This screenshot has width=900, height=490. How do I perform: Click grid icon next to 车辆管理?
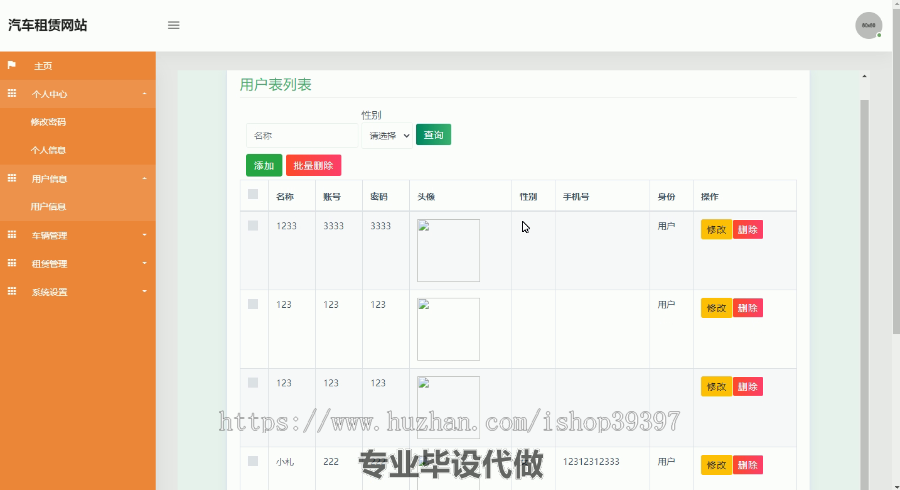click(x=11, y=235)
